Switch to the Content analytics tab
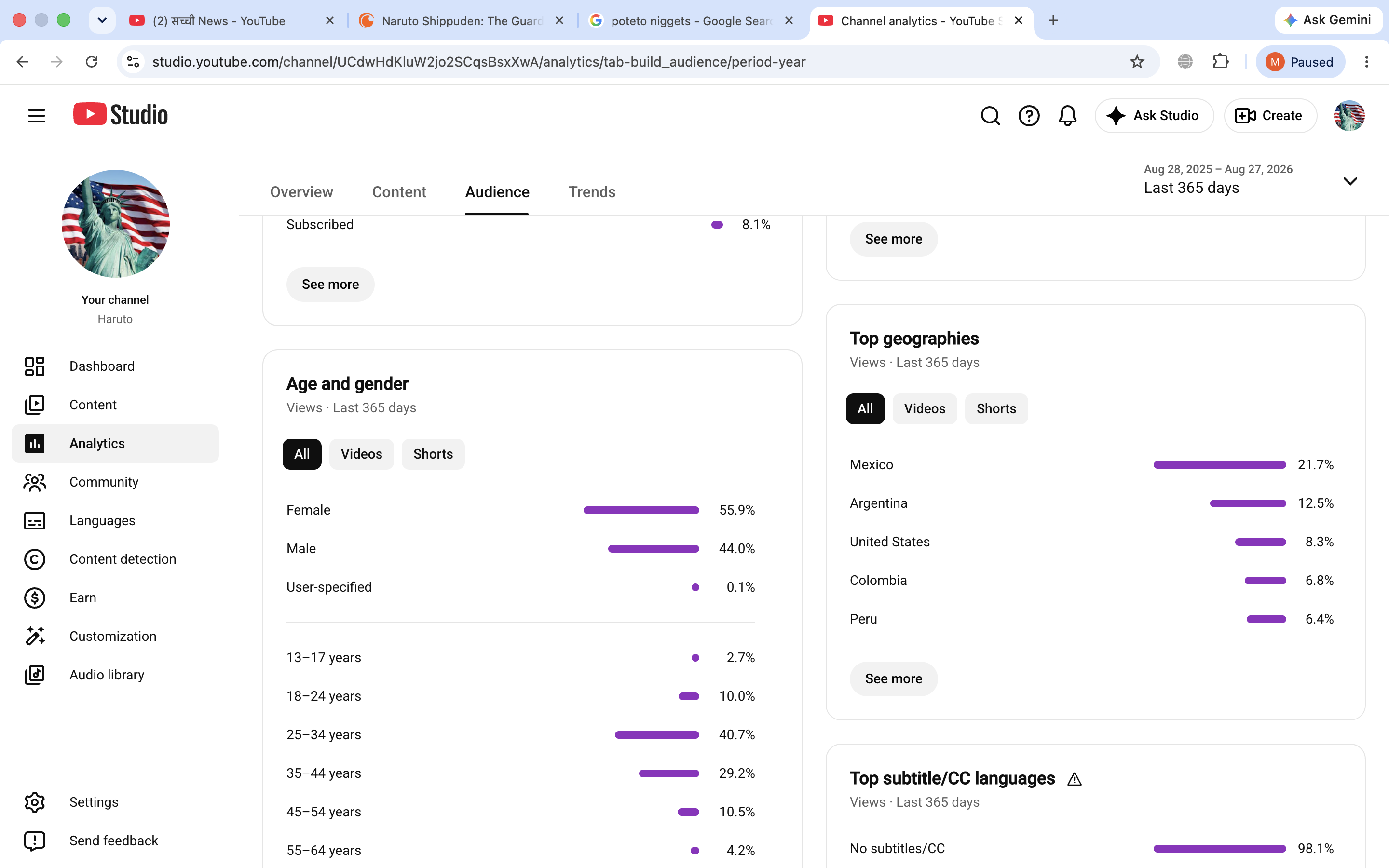The image size is (1389, 868). tap(399, 192)
